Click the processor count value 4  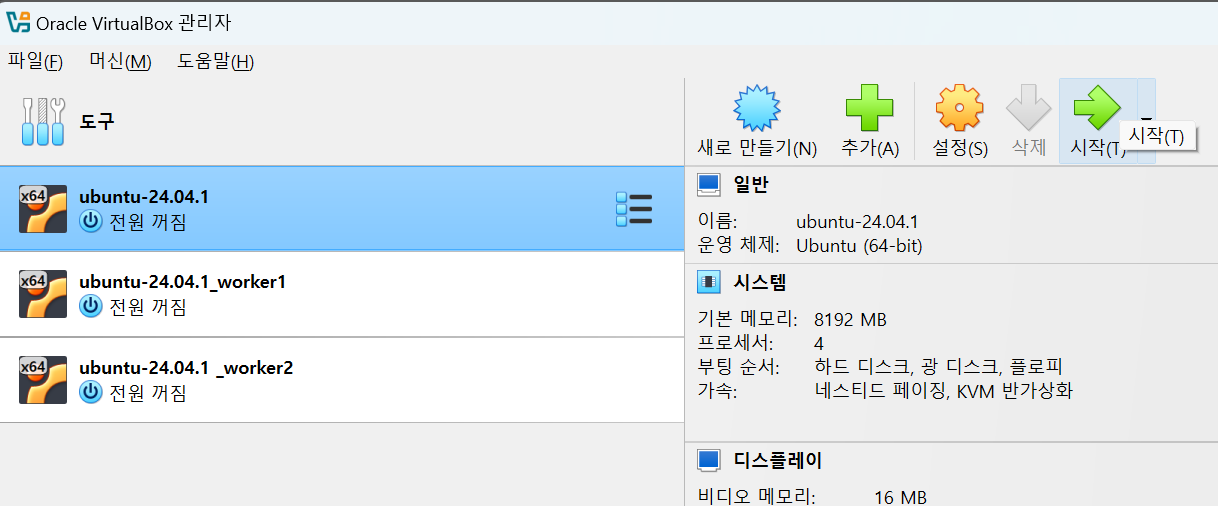[x=820, y=343]
